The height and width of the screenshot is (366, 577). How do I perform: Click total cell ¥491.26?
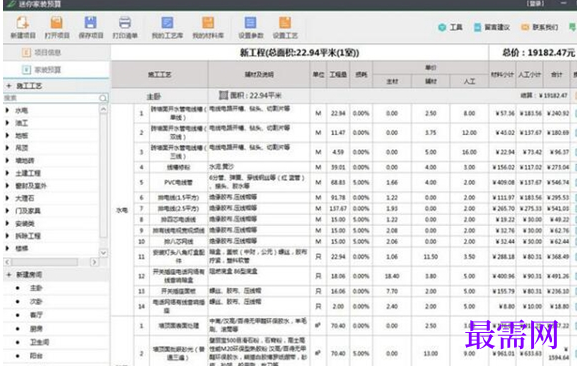pyautogui.click(x=558, y=276)
